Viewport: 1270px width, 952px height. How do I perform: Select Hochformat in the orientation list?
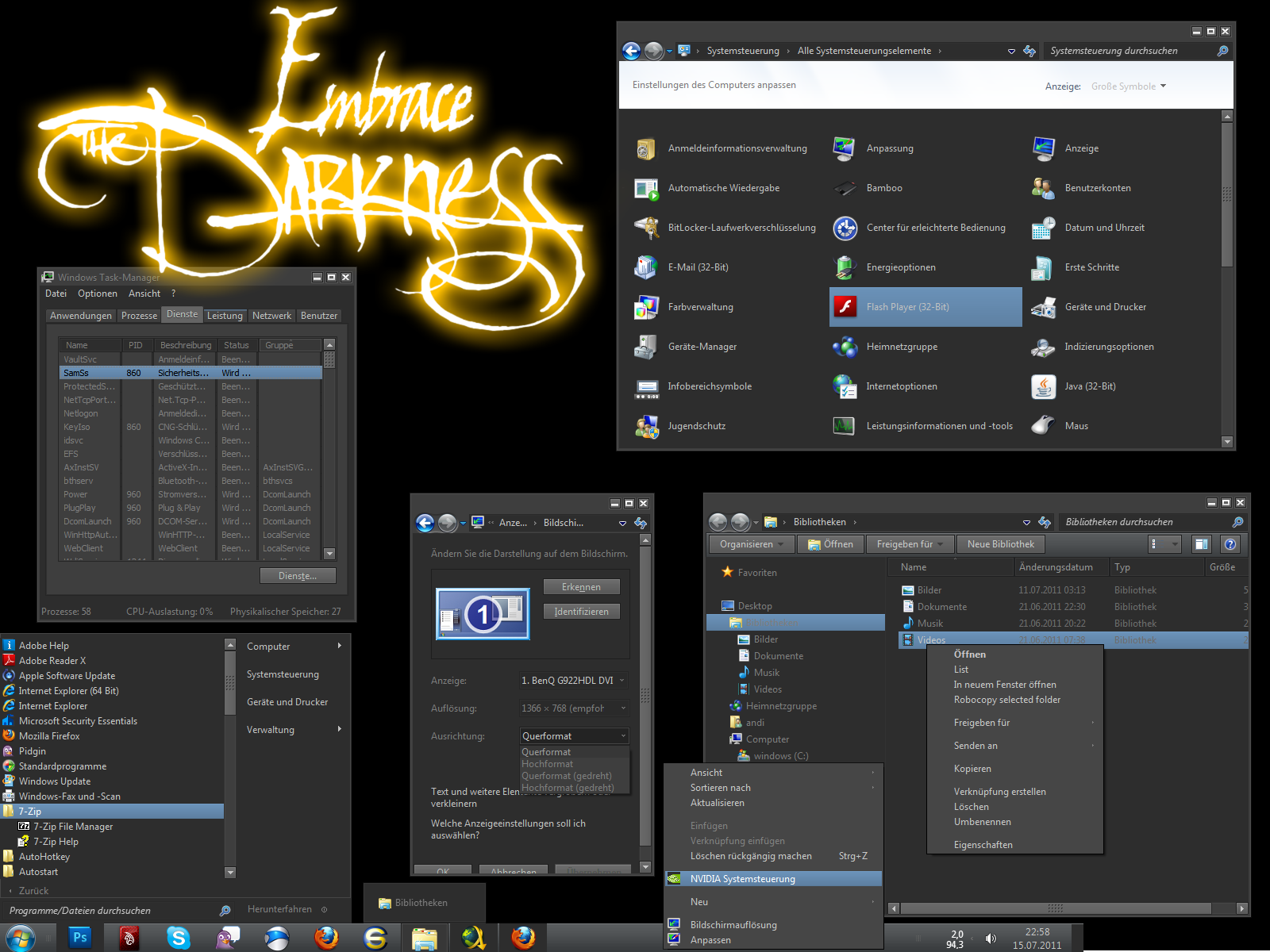(x=548, y=764)
